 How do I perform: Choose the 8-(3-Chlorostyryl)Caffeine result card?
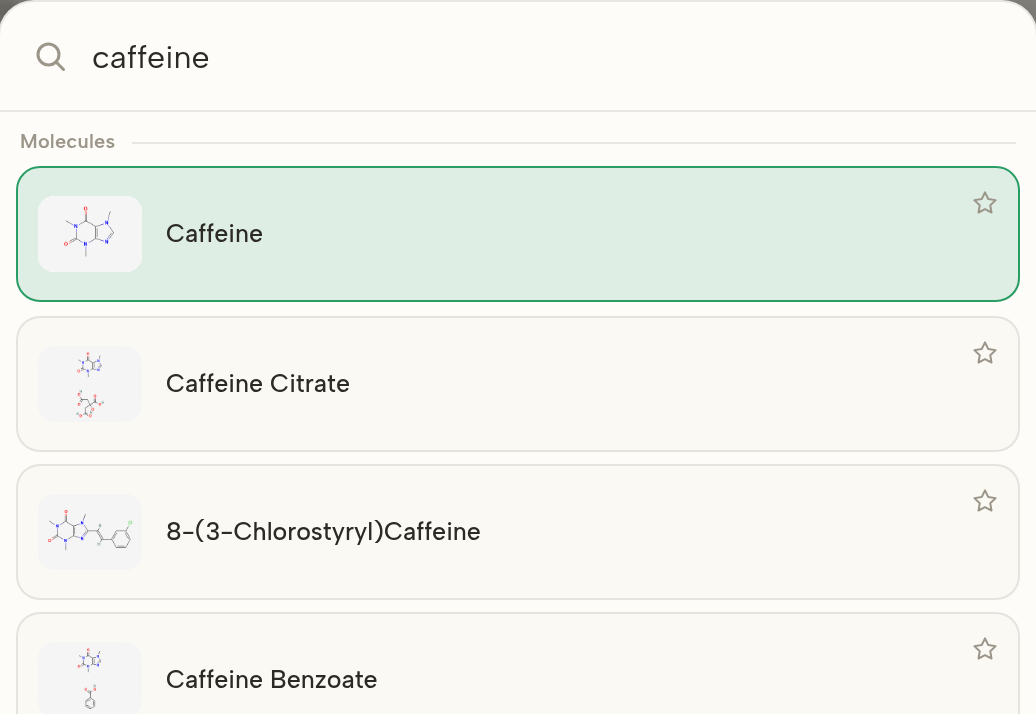point(518,532)
